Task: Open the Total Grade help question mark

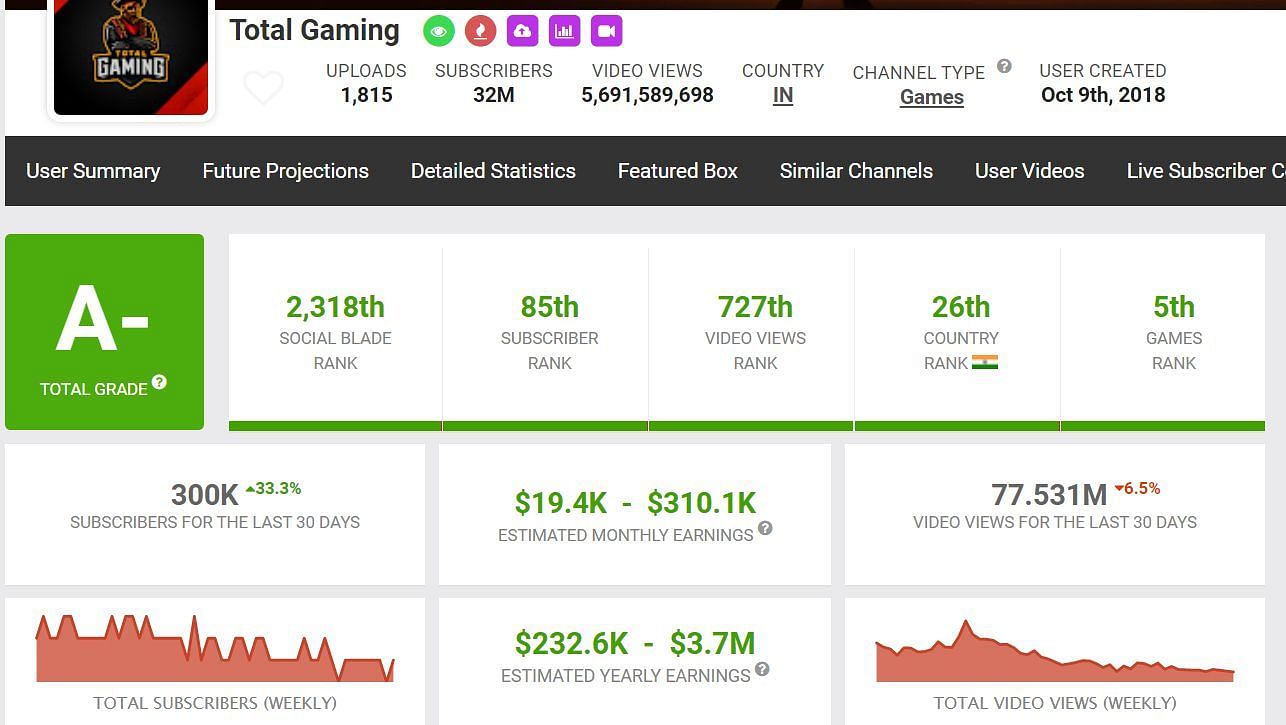Action: (x=159, y=382)
